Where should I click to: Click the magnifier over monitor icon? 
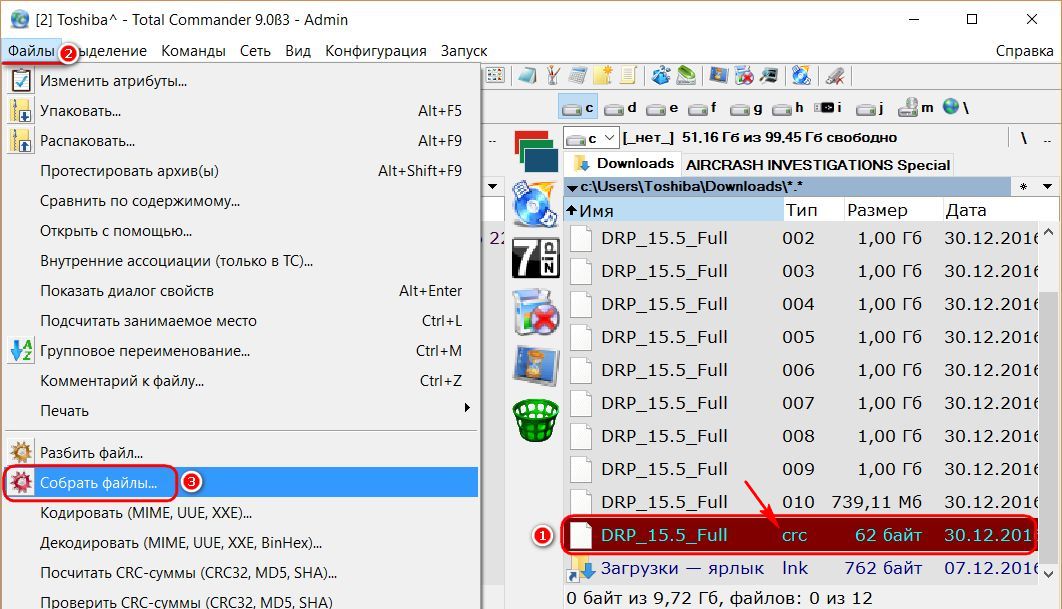pos(769,76)
